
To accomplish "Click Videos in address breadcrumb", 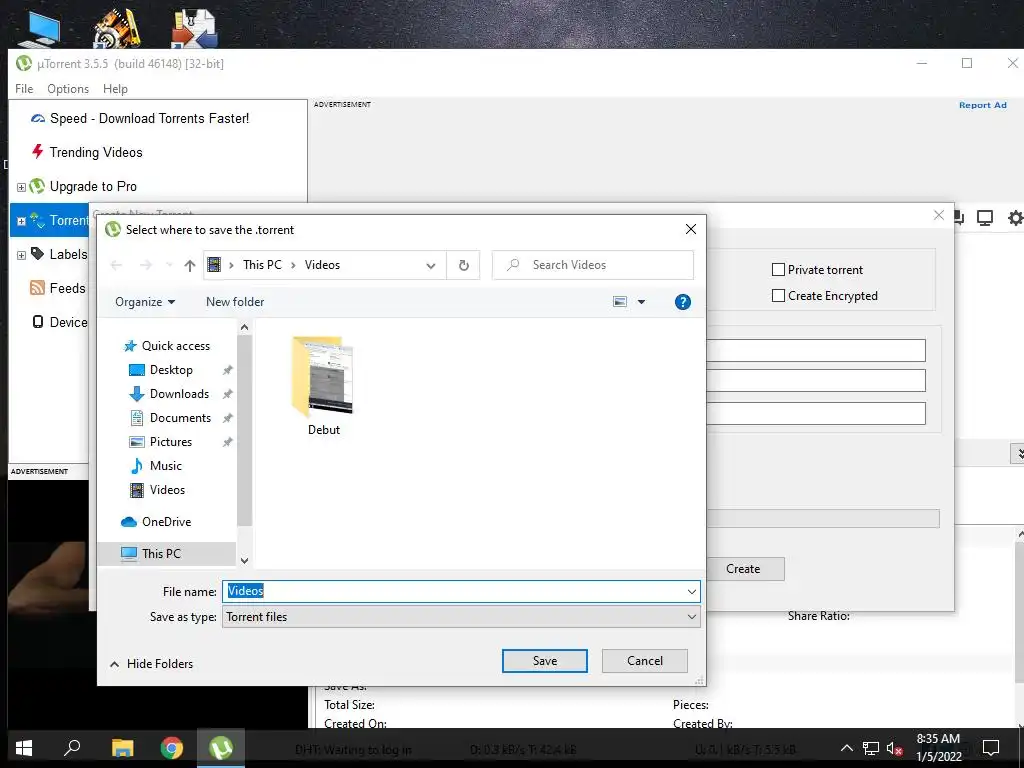I will pos(323,265).
